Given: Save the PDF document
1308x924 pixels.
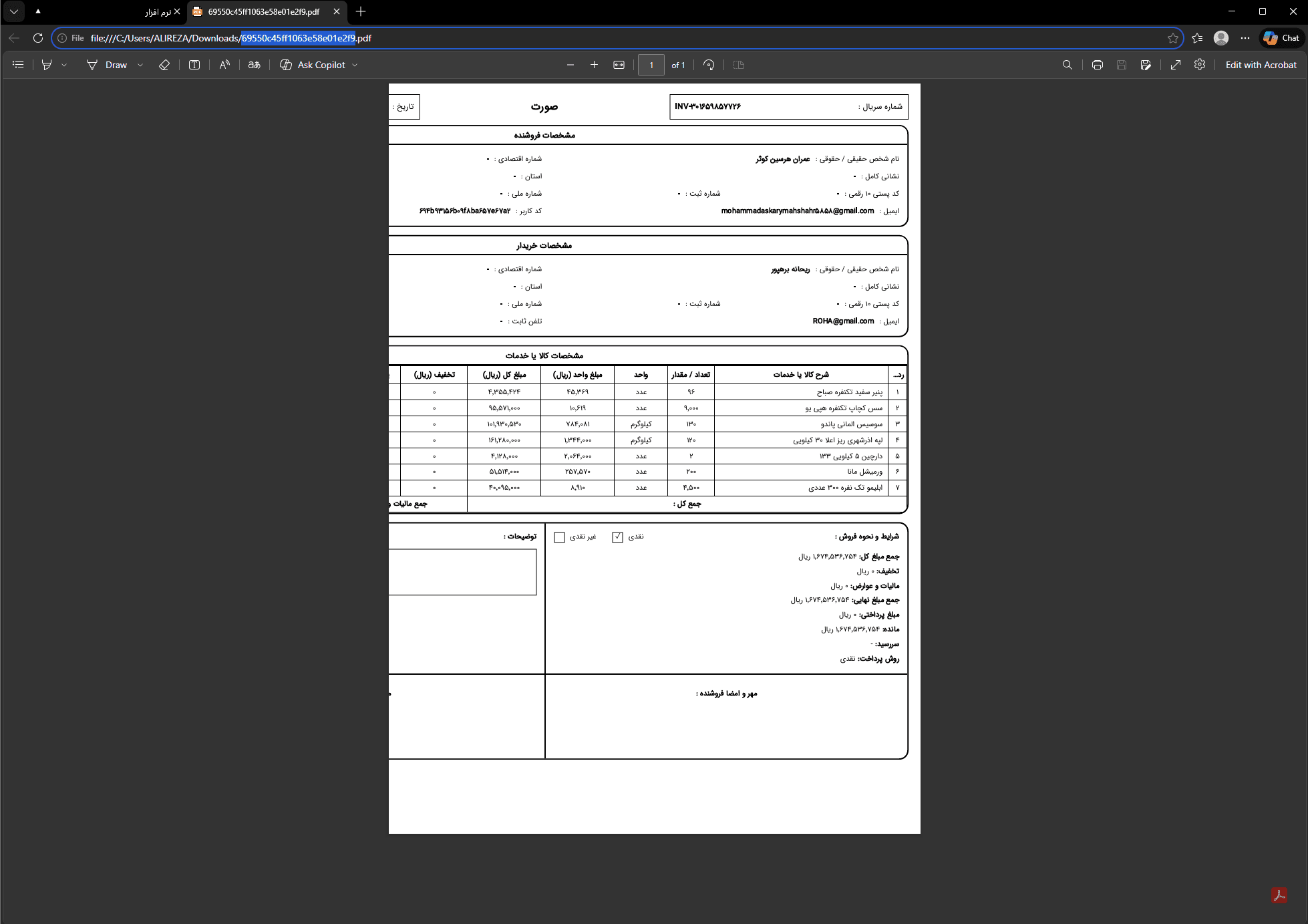Looking at the screenshot, I should 1122,64.
